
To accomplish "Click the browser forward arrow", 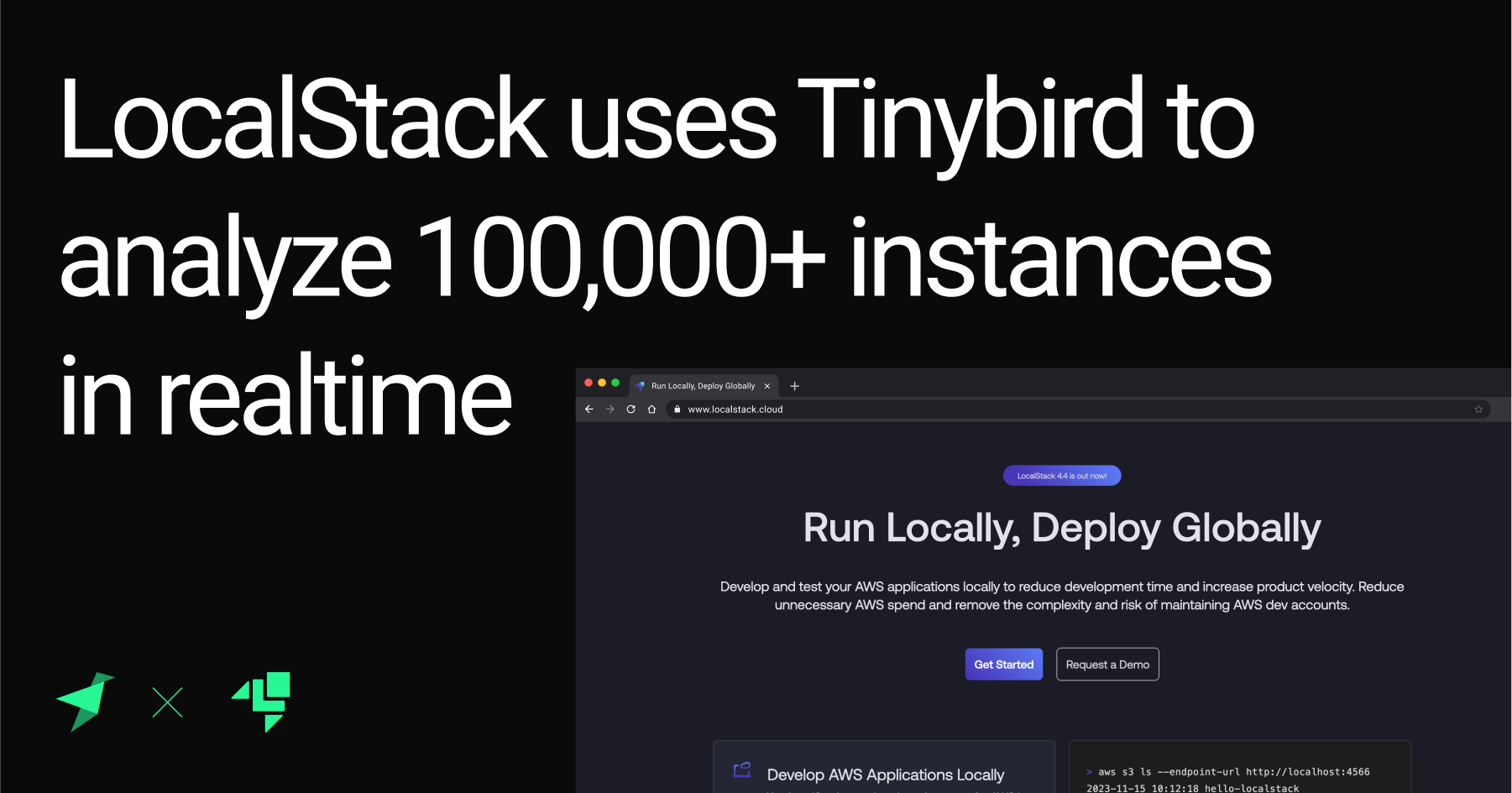I will pos(610,410).
